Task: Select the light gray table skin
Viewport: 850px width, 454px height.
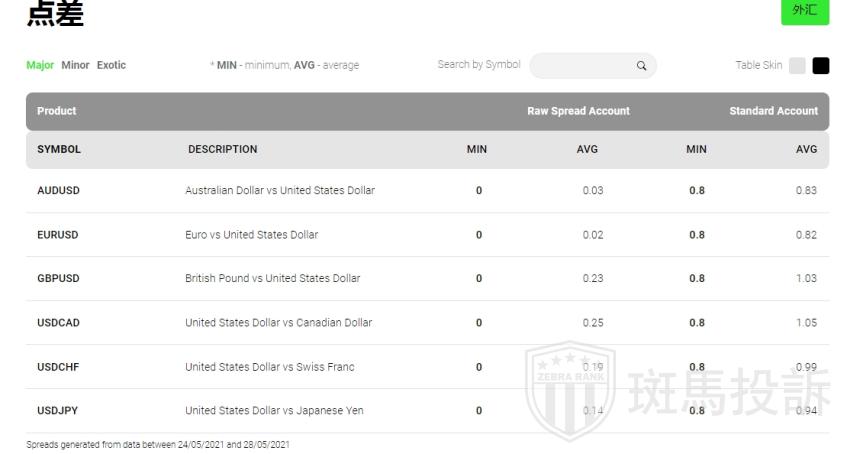Action: (797, 66)
